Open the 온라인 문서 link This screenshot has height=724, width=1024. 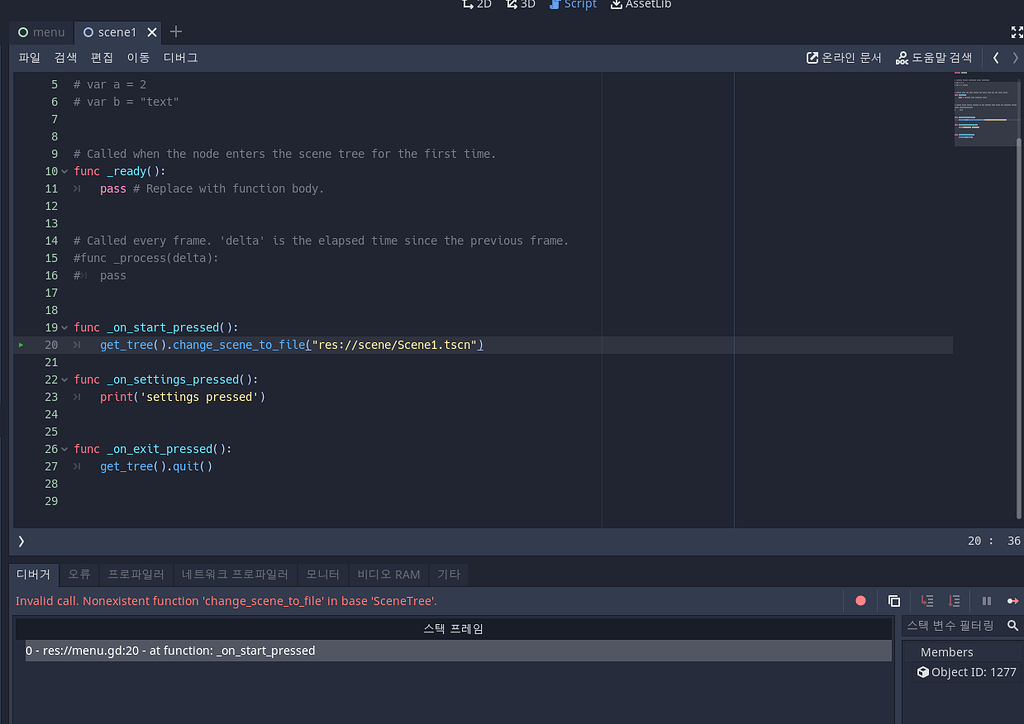[x=843, y=57]
